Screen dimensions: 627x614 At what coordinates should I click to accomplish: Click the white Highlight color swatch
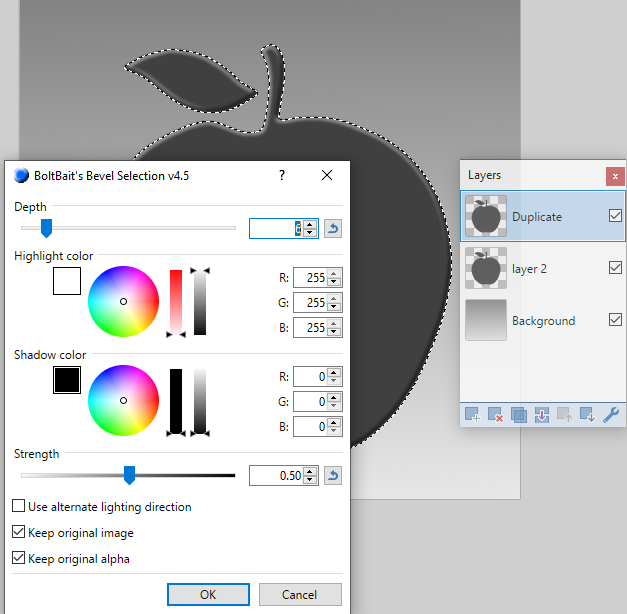point(67,281)
